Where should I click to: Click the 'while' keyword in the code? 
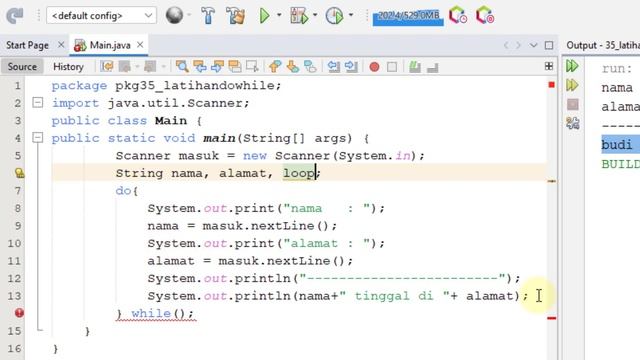(x=151, y=313)
